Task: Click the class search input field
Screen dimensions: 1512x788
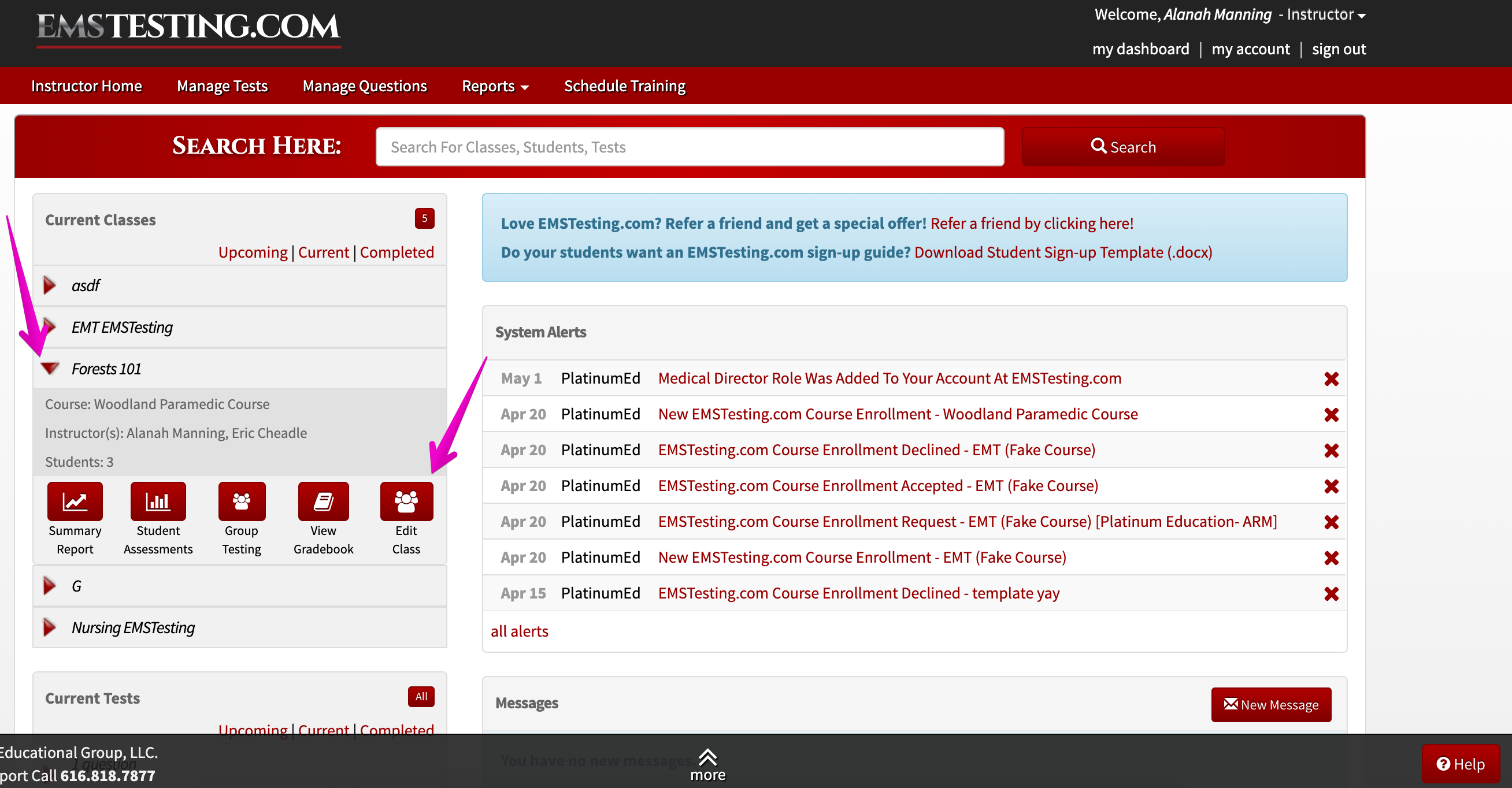Action: (x=689, y=147)
